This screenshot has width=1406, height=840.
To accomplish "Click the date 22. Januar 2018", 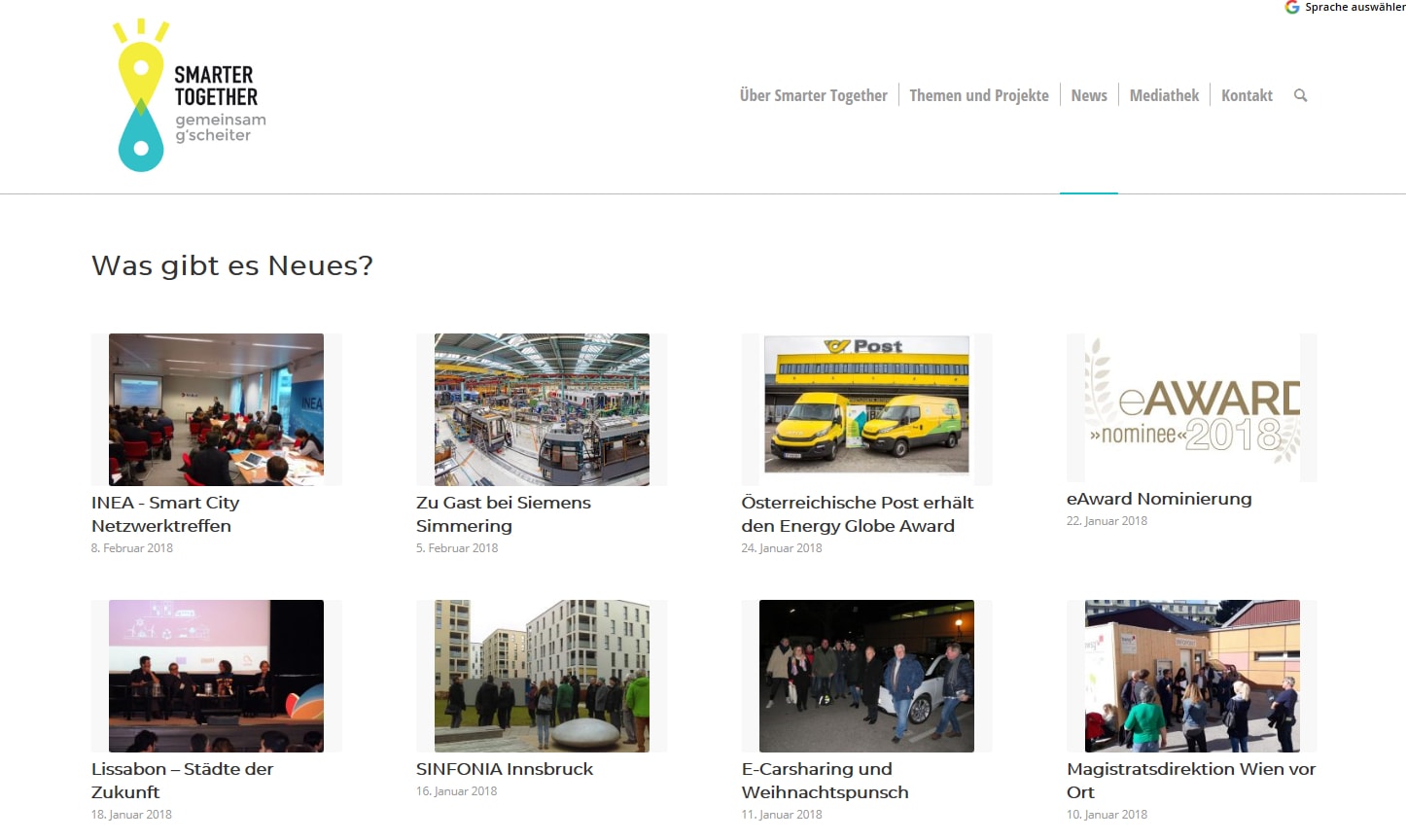I will 1107,521.
